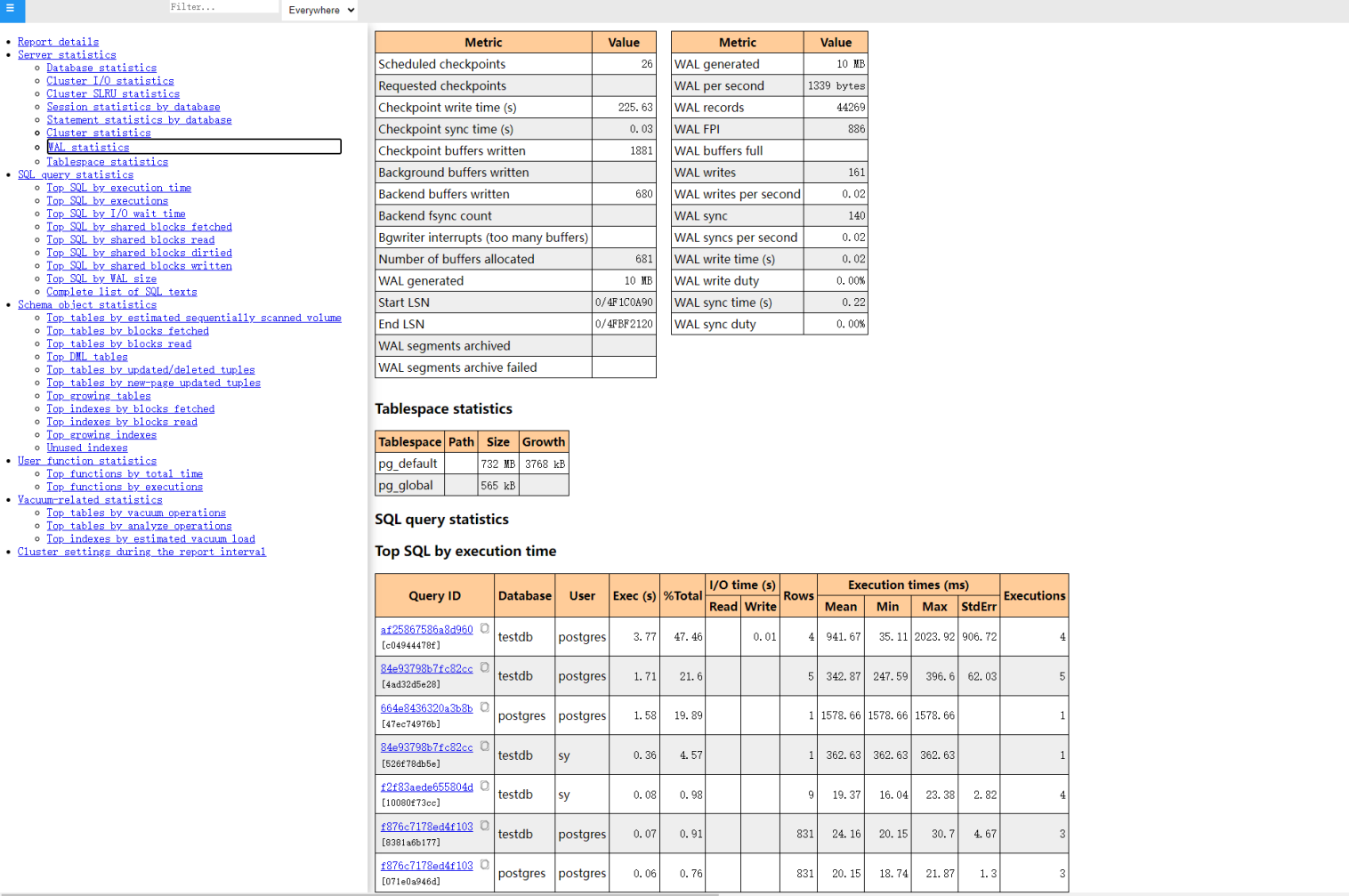1349x896 pixels.
Task: Jump to Vacuum-related statistics
Action: (x=90, y=500)
